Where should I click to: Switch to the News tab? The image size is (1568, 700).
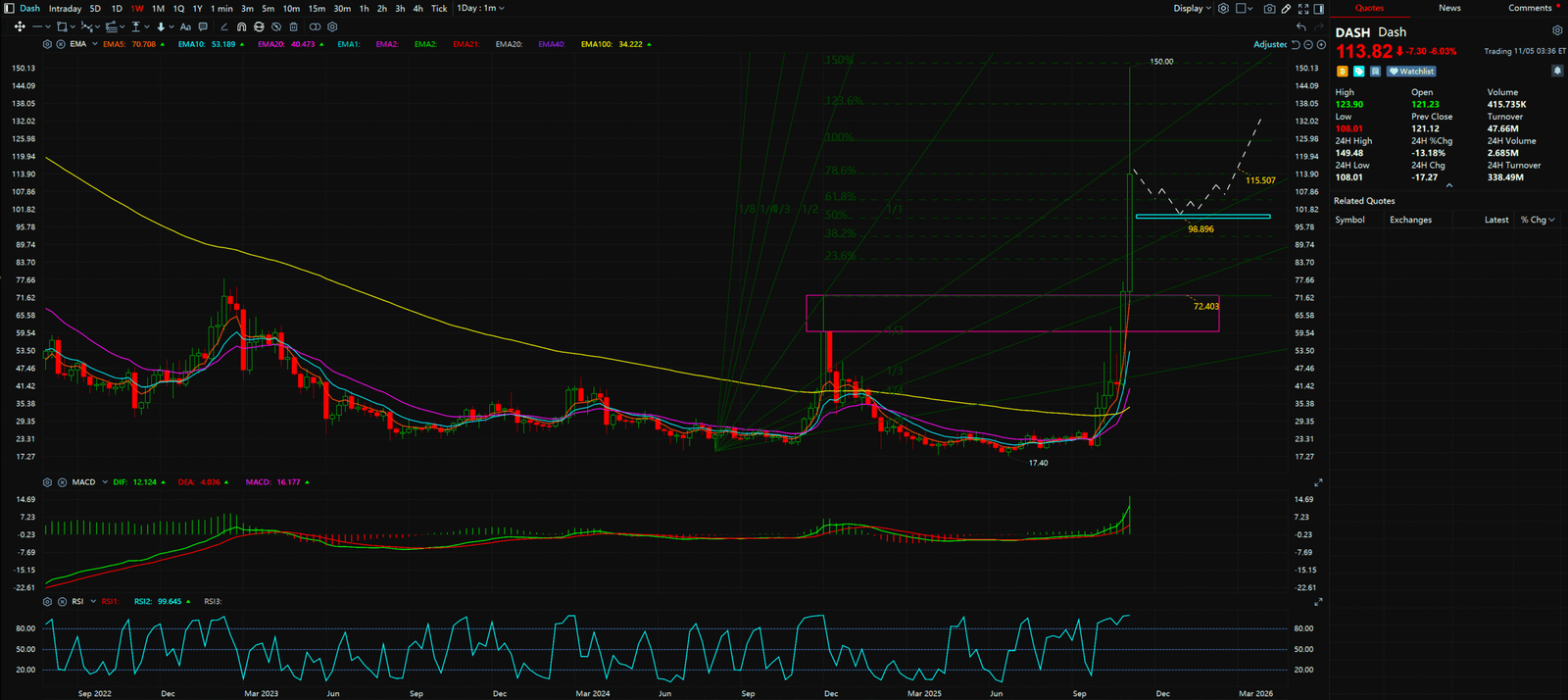coord(1449,8)
